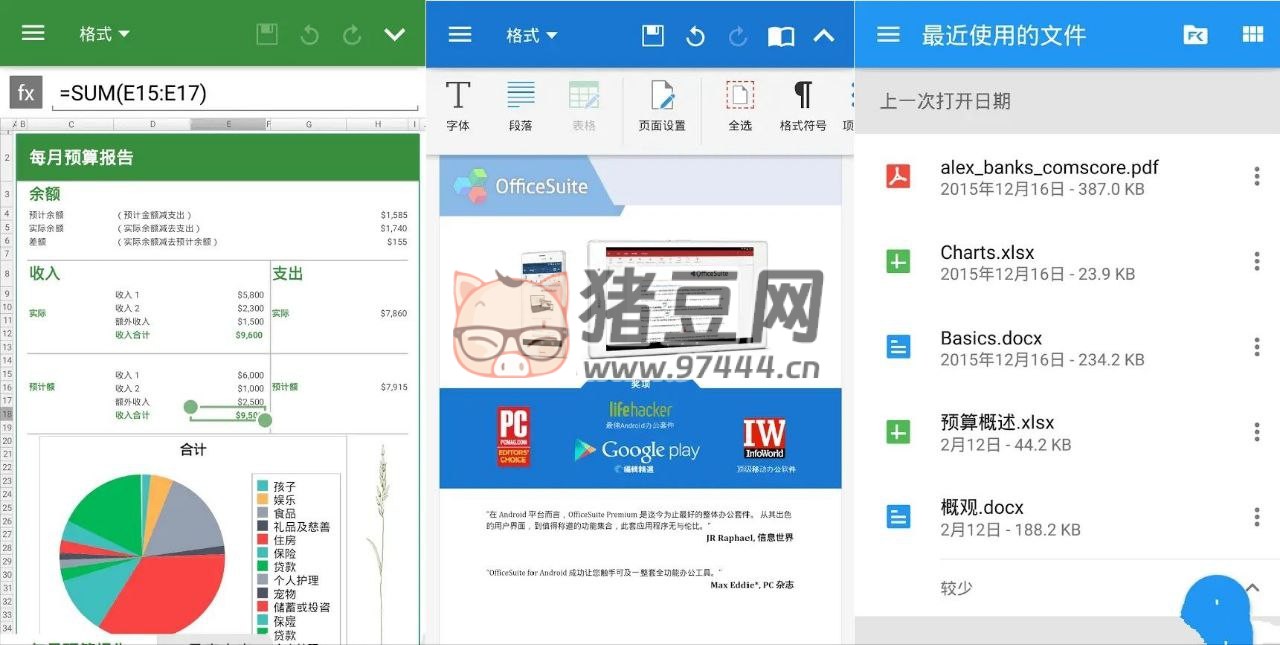Select the 字体 font tool
Image resolution: width=1280 pixels, height=645 pixels.
coord(458,105)
